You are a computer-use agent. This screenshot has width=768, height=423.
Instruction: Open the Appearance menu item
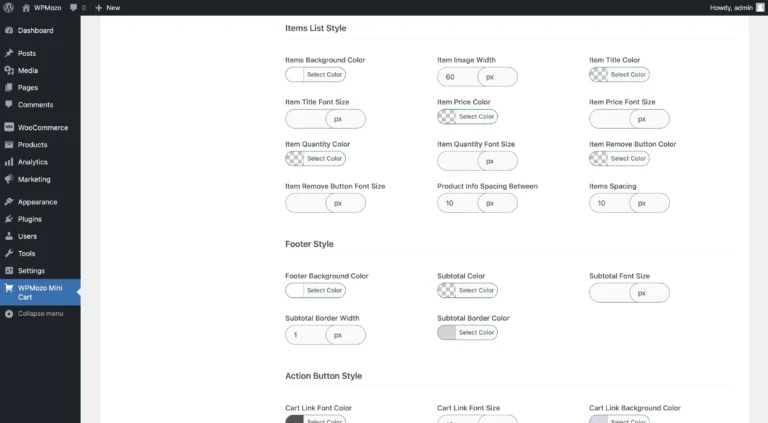40,202
